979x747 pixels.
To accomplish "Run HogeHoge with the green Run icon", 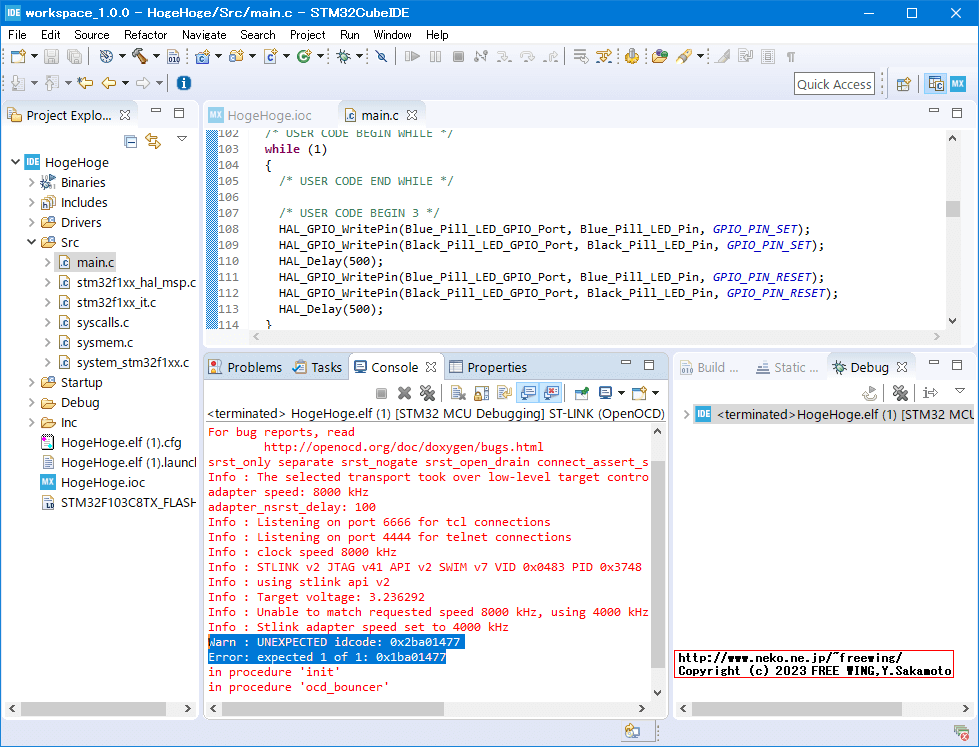I will 303,58.
